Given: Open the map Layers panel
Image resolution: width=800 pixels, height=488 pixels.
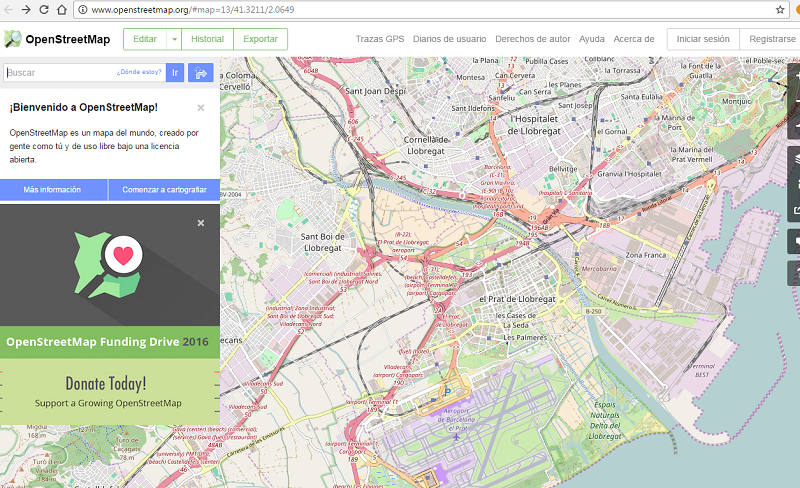Looking at the screenshot, I should tap(795, 160).
